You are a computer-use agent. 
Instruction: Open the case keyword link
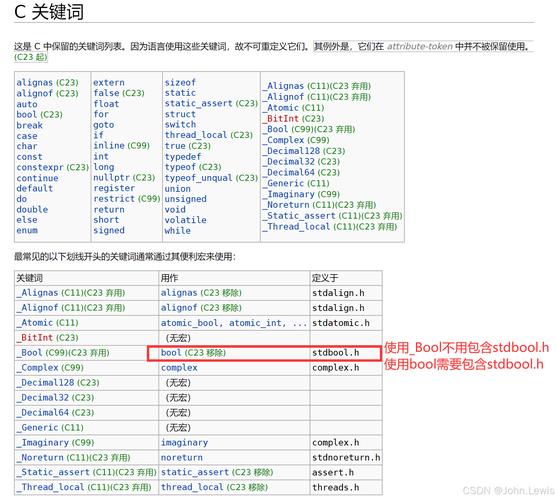point(27,136)
